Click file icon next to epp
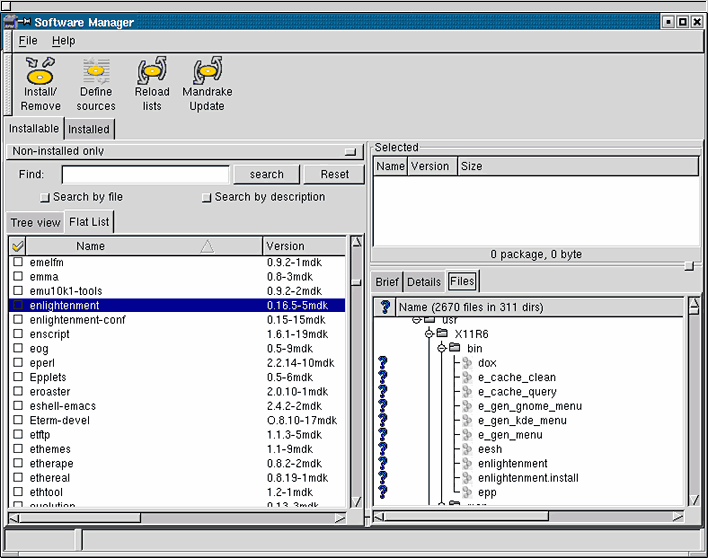The image size is (708, 558). coord(467,492)
